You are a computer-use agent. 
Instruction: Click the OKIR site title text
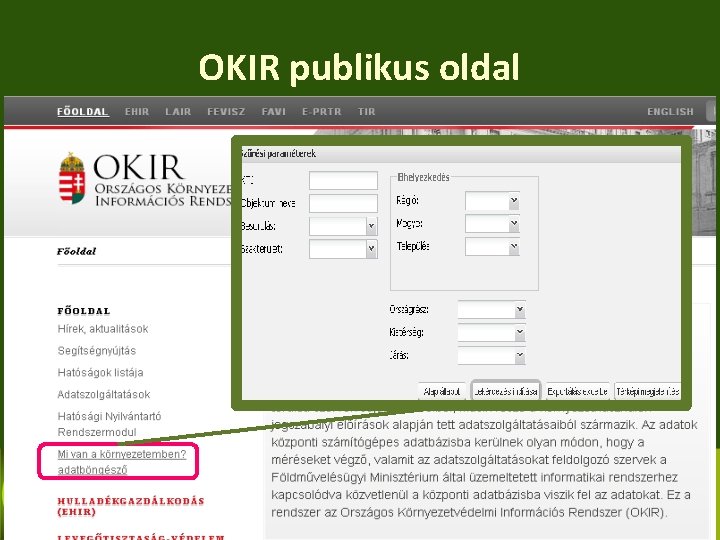click(138, 167)
